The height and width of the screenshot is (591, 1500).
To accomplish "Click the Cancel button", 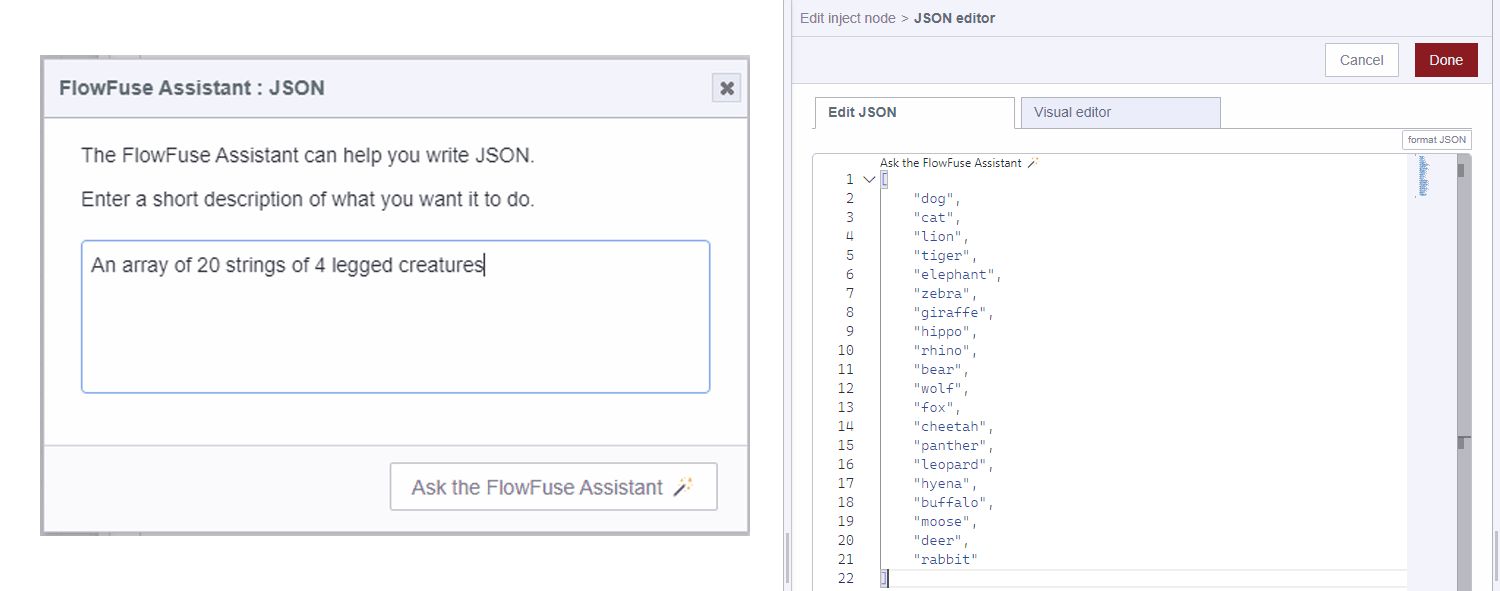I will [1361, 59].
